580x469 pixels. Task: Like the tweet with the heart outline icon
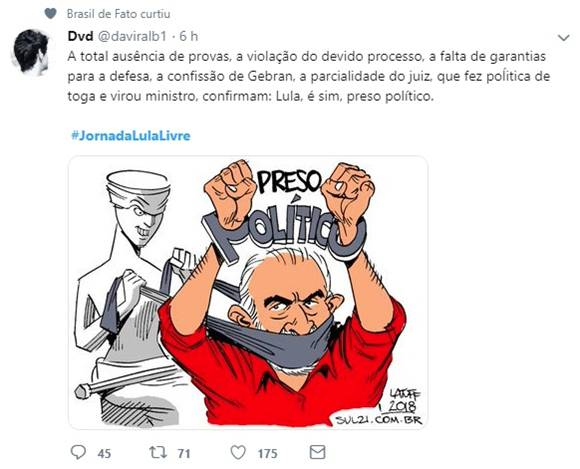coord(238,452)
